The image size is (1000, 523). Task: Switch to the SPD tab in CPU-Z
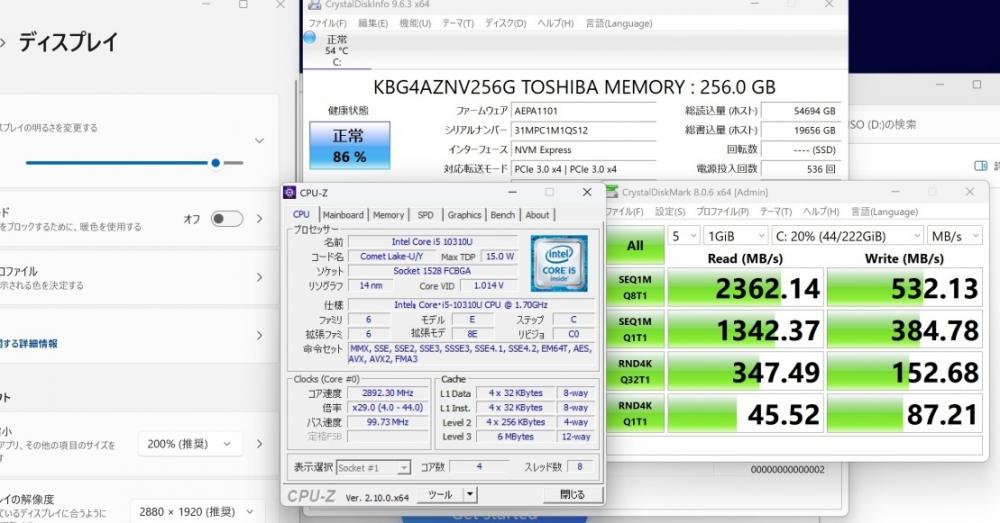(x=425, y=215)
